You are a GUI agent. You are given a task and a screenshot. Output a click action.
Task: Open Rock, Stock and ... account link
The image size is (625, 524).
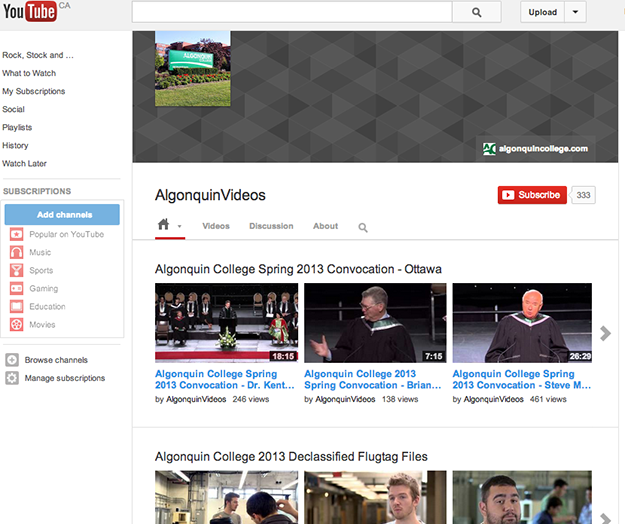coord(38,55)
